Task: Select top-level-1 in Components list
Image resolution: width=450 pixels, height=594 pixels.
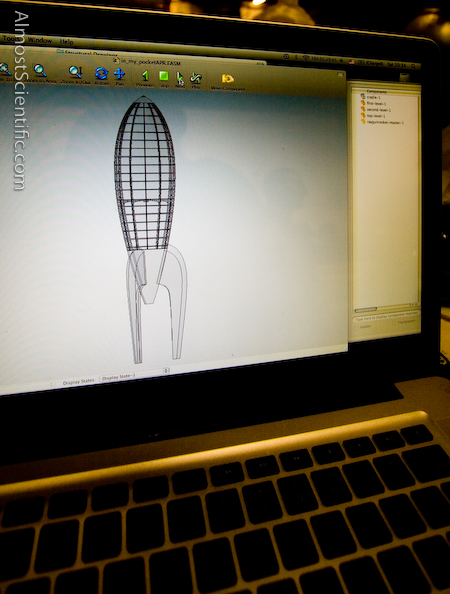Action: click(376, 116)
